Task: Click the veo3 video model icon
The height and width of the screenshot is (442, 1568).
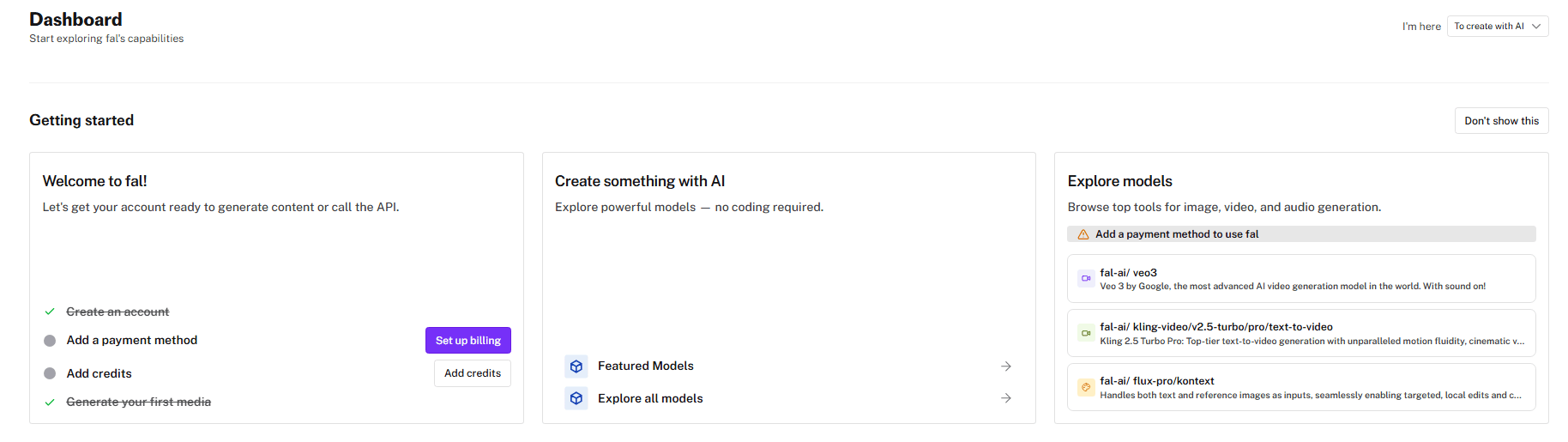Action: [1086, 278]
